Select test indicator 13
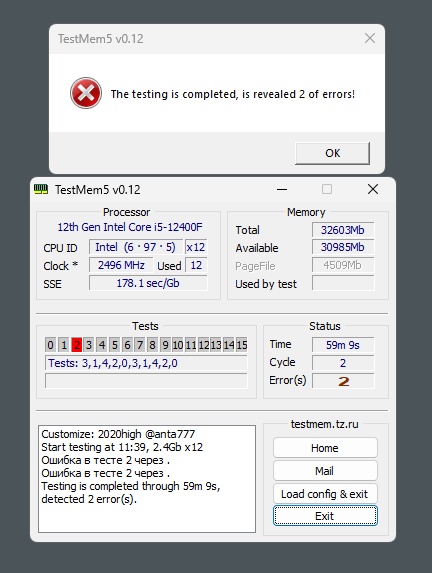This screenshot has height=573, width=432. 216,345
